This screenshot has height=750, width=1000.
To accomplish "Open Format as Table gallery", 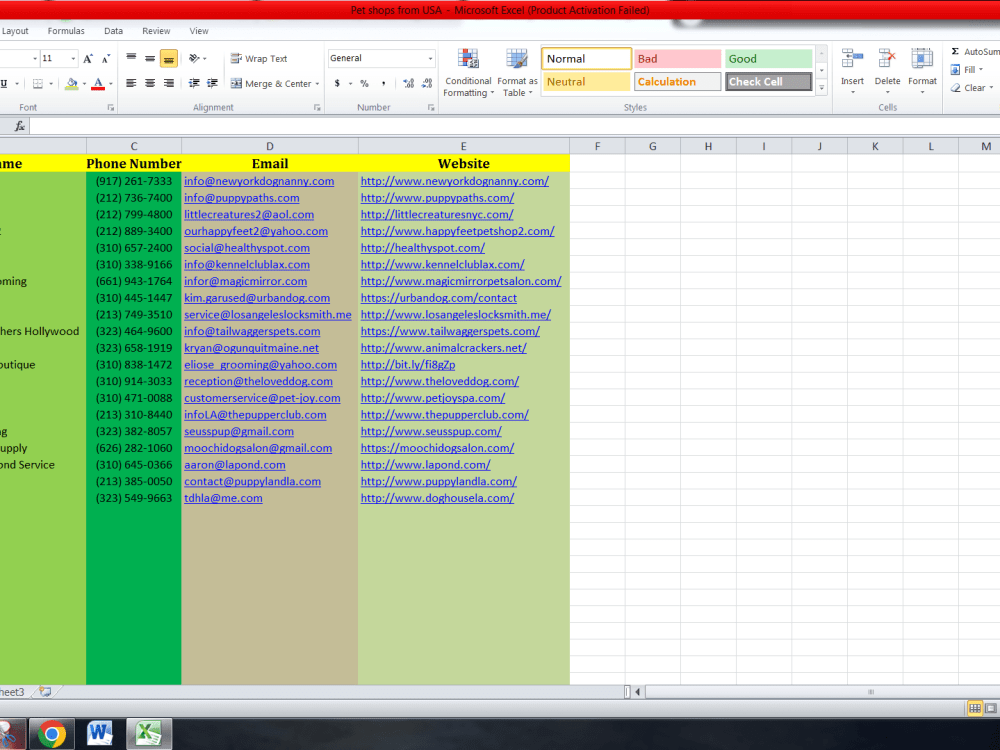I will pyautogui.click(x=517, y=73).
